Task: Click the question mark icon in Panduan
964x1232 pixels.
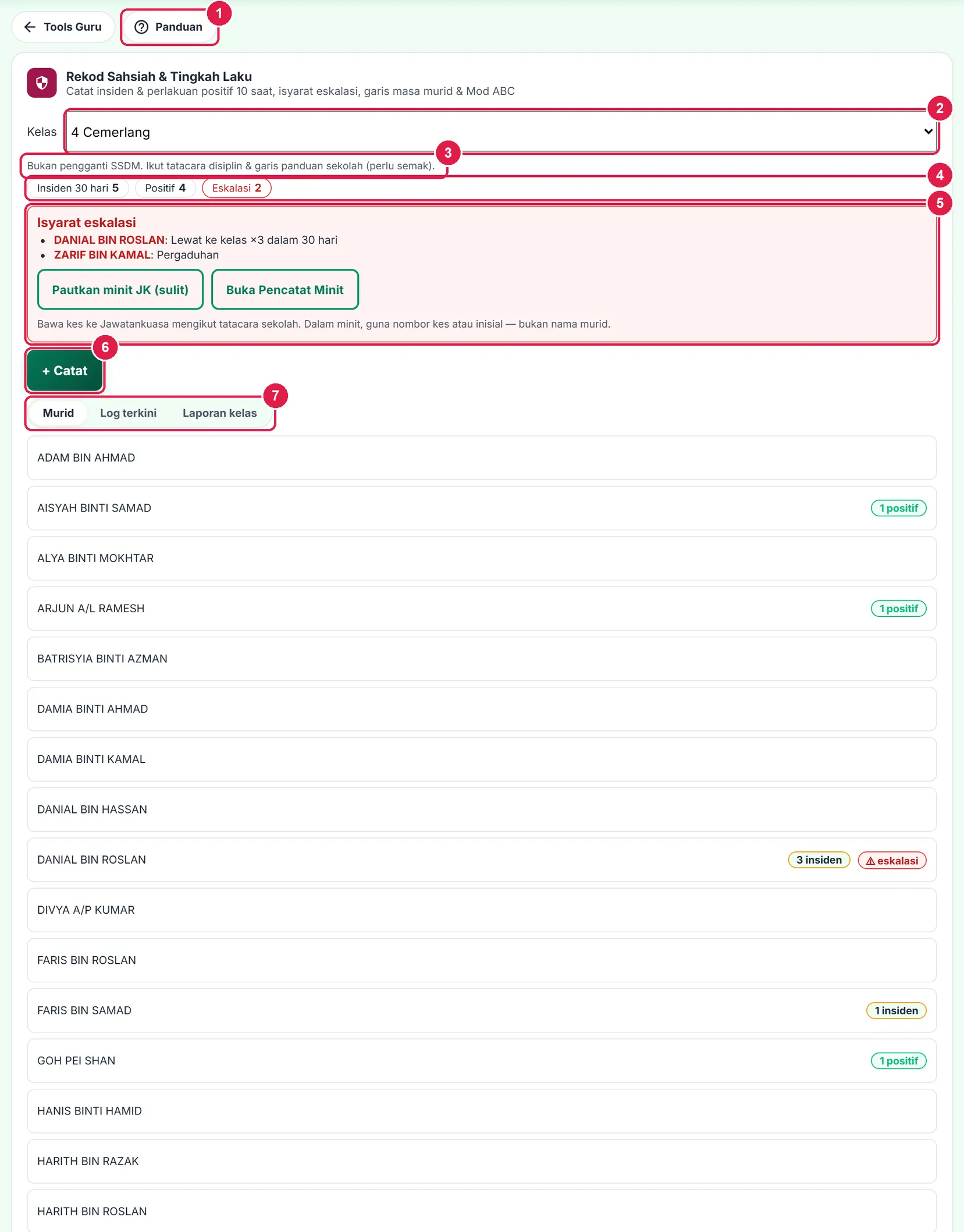Action: tap(141, 27)
